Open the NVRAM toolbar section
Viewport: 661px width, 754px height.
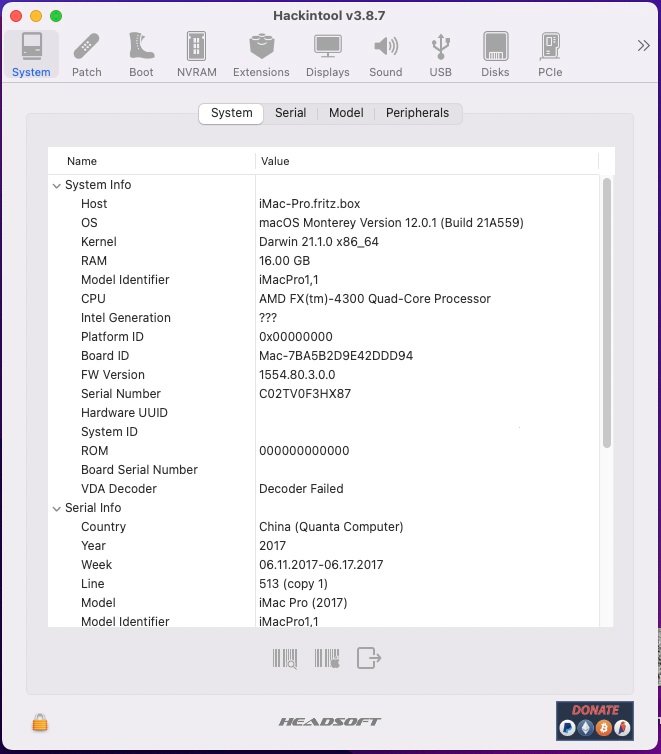click(x=197, y=54)
